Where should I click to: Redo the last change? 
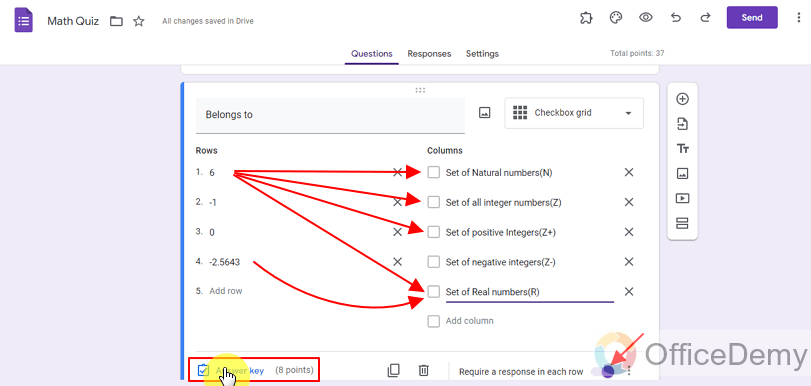(x=705, y=18)
